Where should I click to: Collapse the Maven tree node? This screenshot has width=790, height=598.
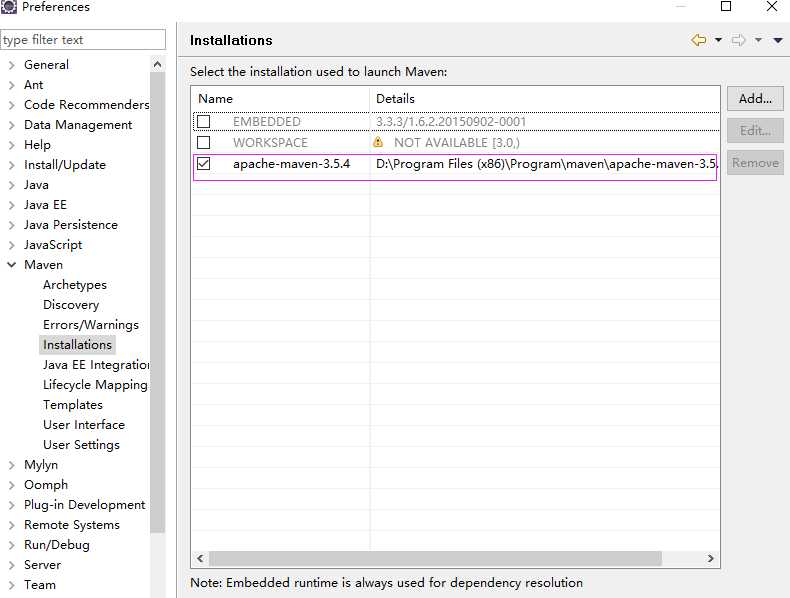tap(12, 265)
